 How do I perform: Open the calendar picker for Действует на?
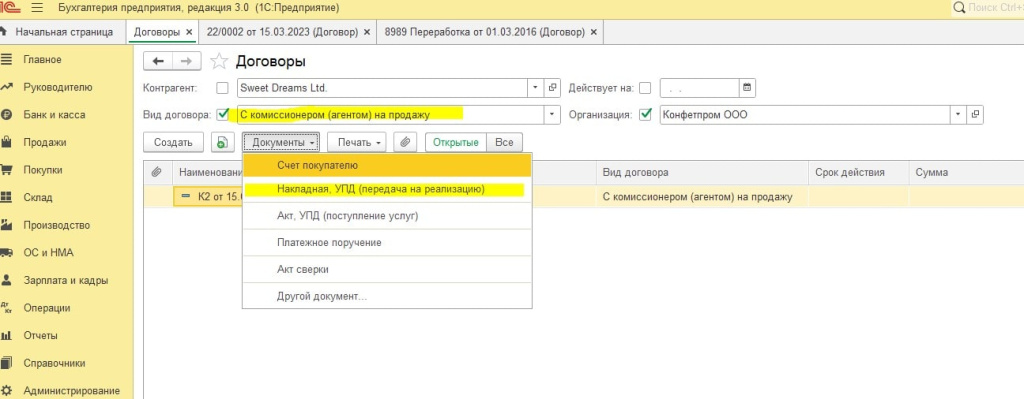click(747, 88)
